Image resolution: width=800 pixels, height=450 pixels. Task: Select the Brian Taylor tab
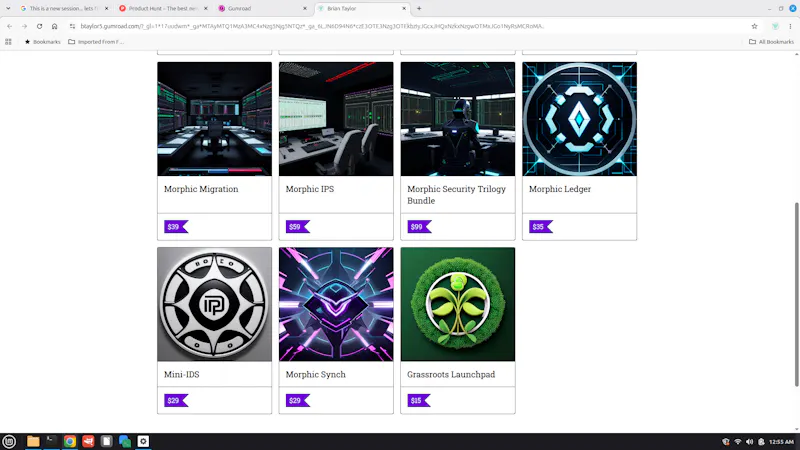tap(360, 8)
